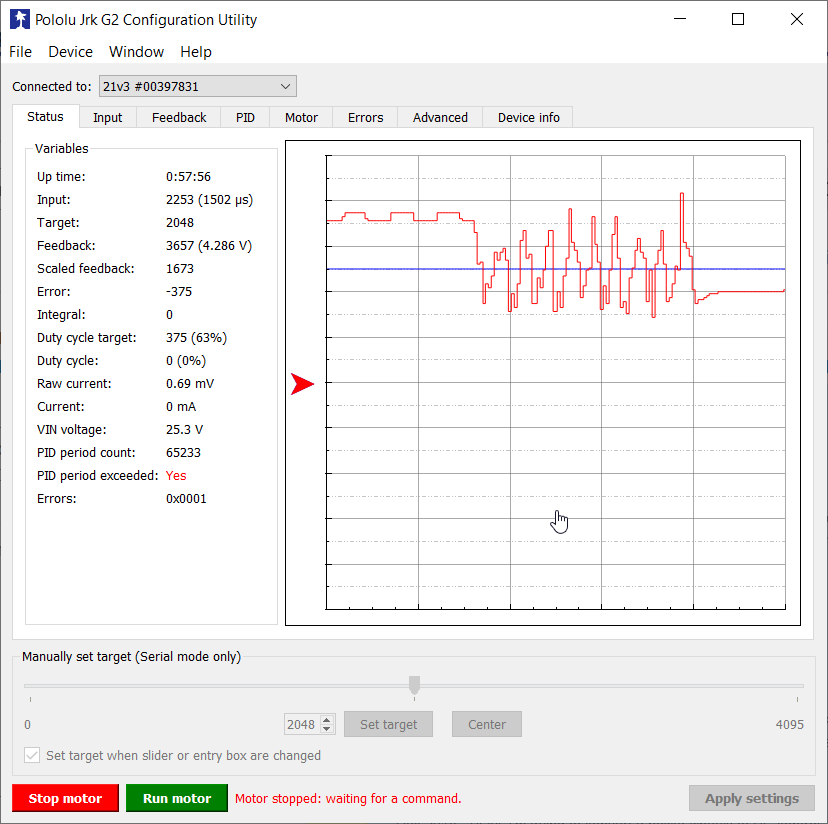Open the Device menu
The height and width of the screenshot is (824, 828).
point(70,52)
